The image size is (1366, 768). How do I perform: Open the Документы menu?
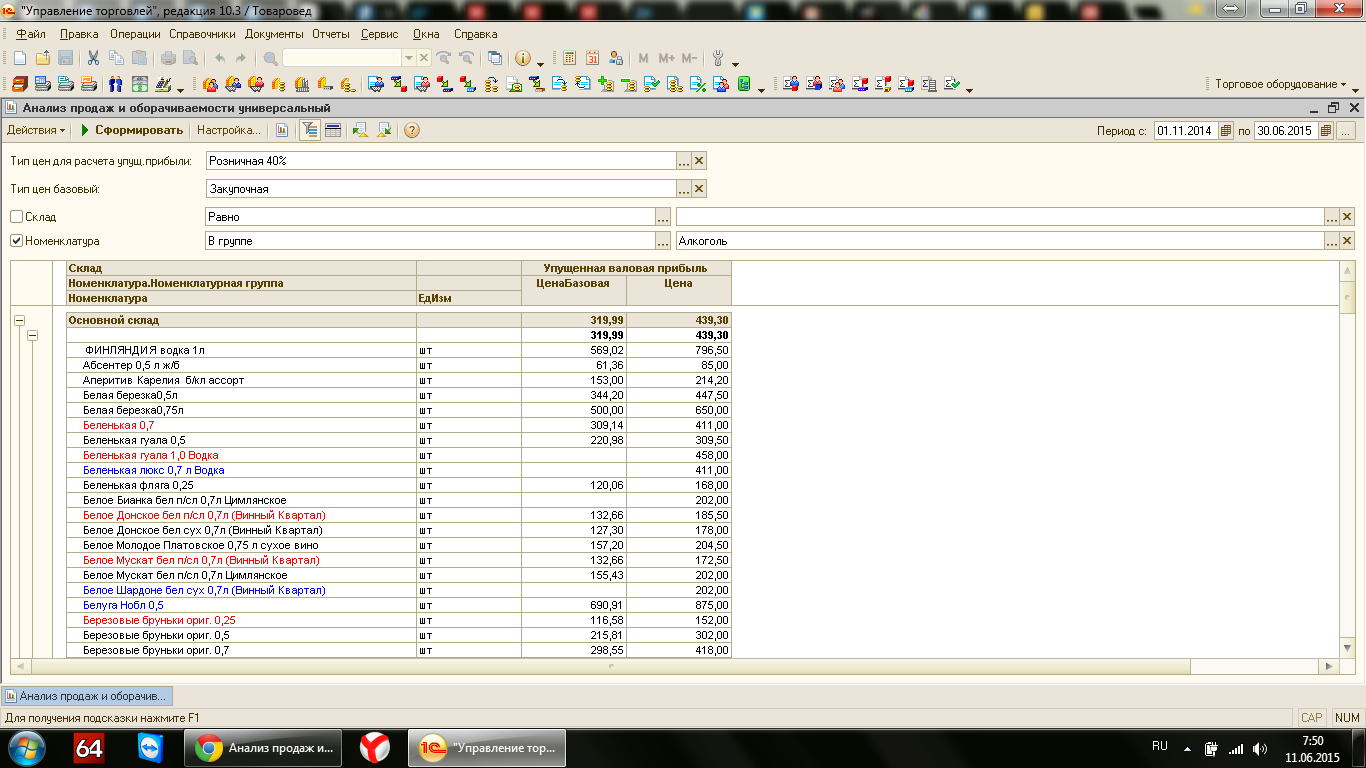pos(274,34)
